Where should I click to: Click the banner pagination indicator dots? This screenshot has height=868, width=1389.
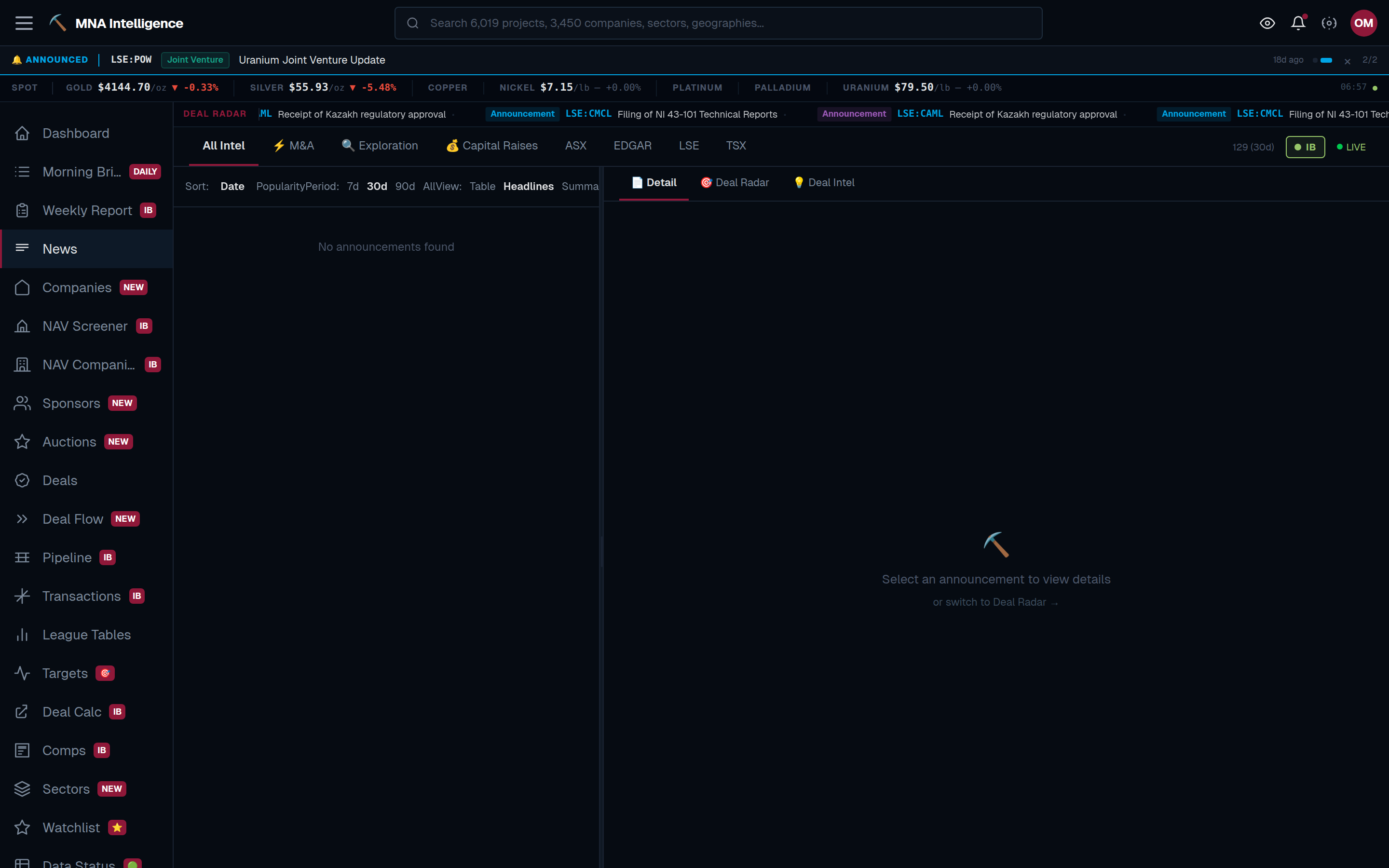(x=1322, y=60)
